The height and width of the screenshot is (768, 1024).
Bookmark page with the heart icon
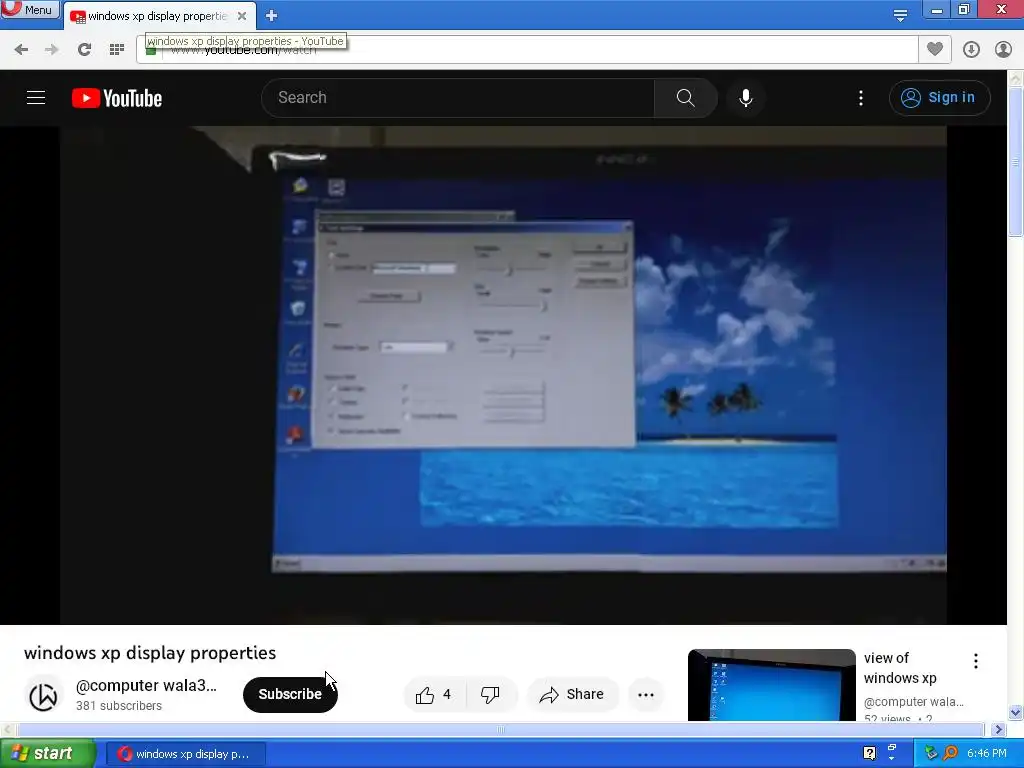point(935,50)
